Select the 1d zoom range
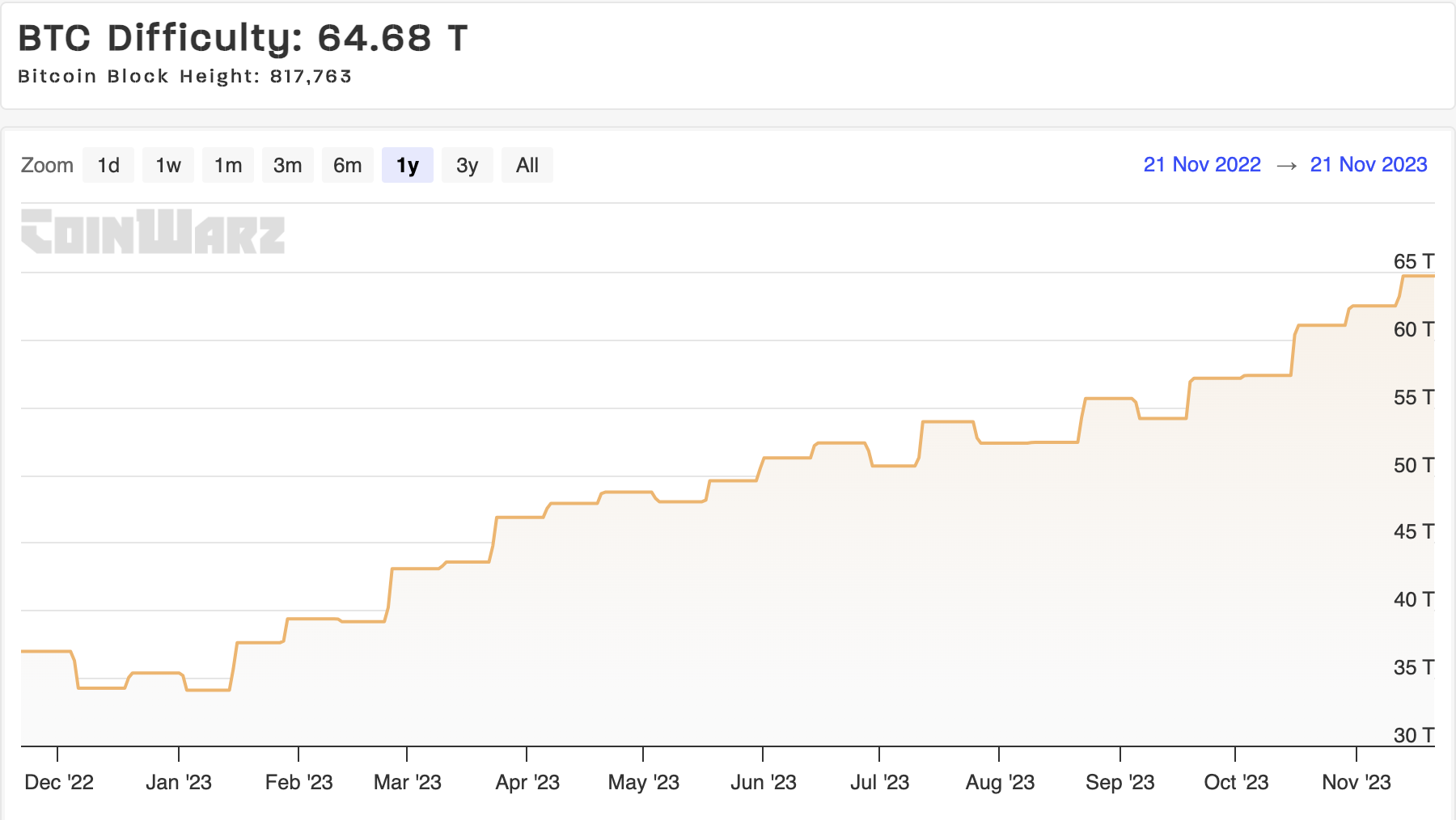The width and height of the screenshot is (1456, 820). pyautogui.click(x=108, y=165)
